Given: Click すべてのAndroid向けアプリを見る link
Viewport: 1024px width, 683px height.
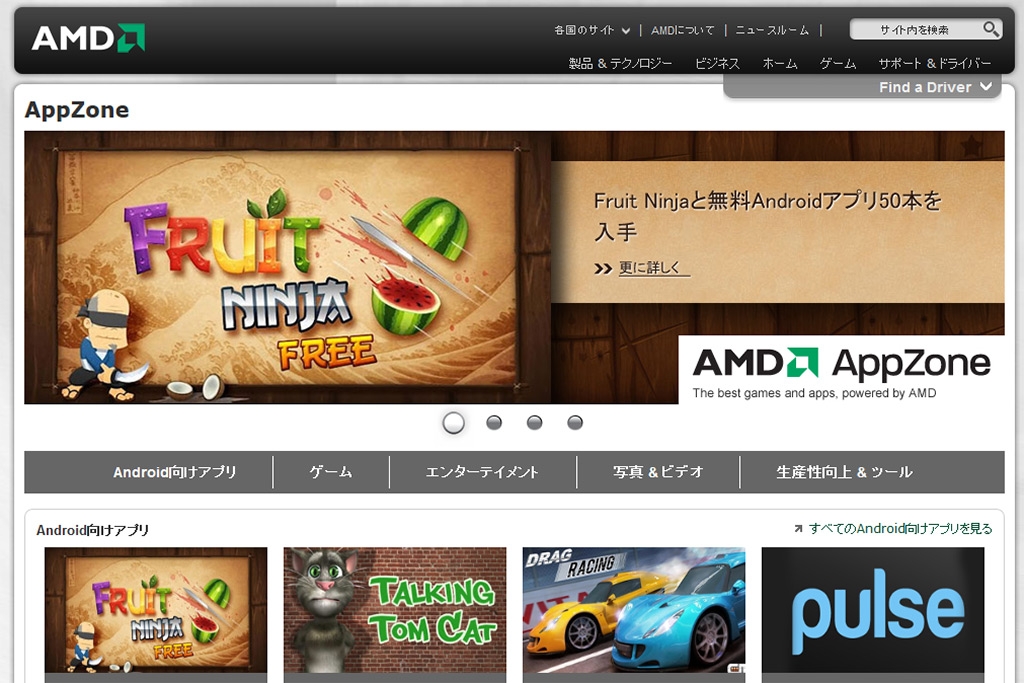Looking at the screenshot, I should pos(900,528).
